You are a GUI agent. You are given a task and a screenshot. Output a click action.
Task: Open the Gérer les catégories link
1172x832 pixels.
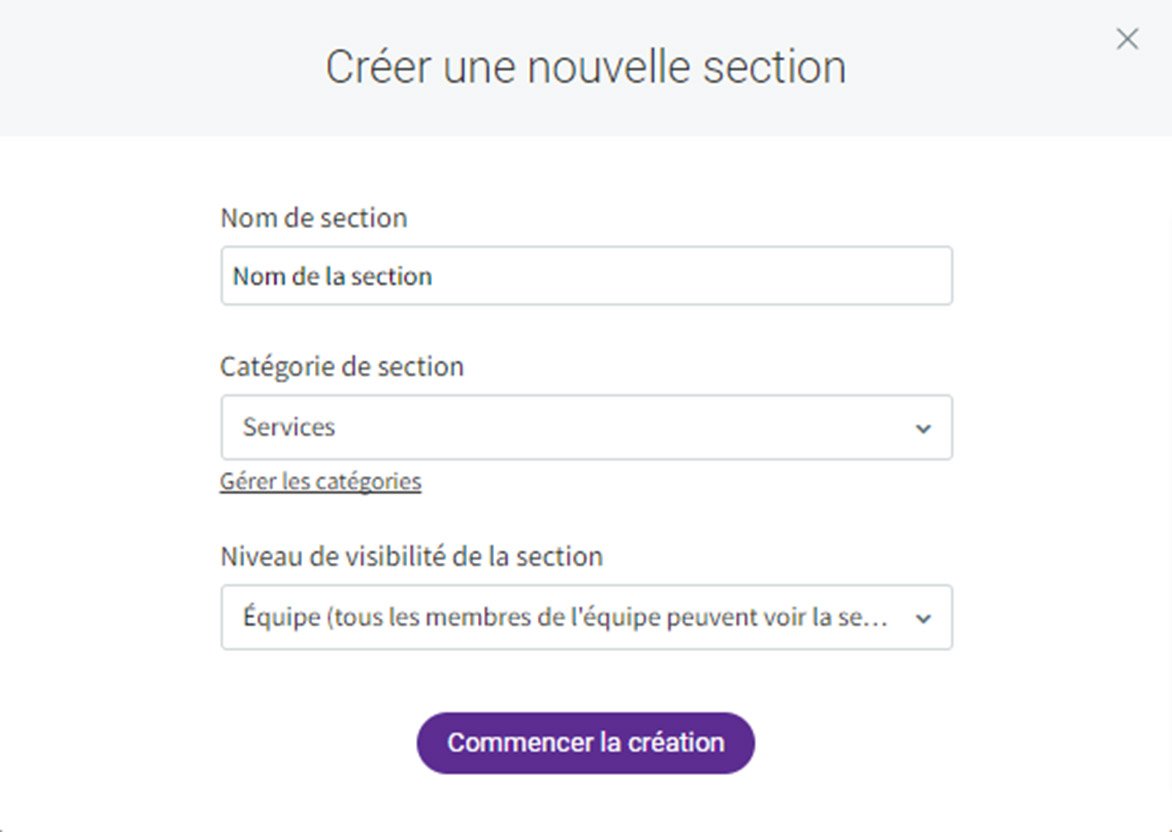(320, 482)
